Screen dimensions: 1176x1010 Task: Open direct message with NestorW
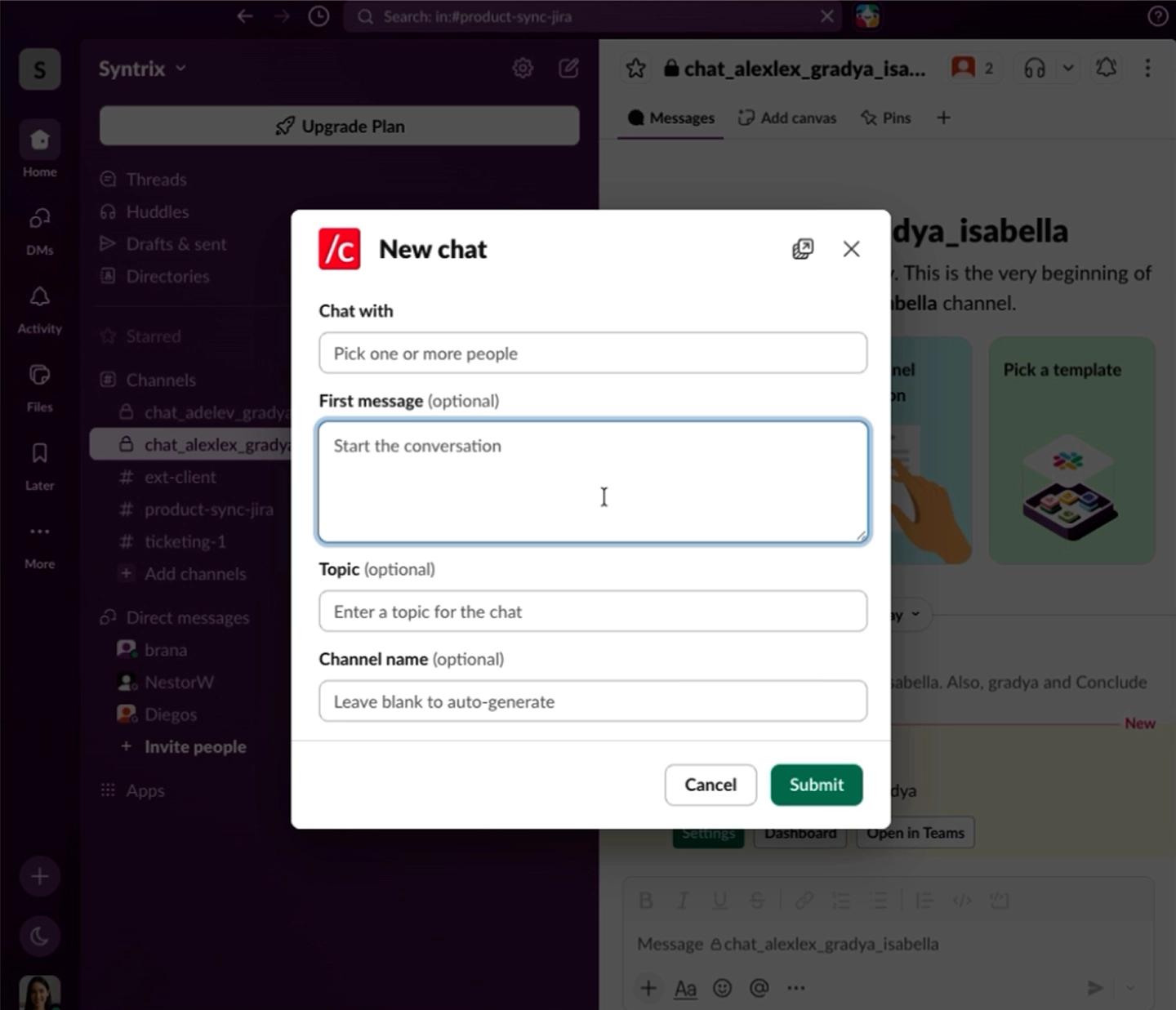click(x=178, y=682)
